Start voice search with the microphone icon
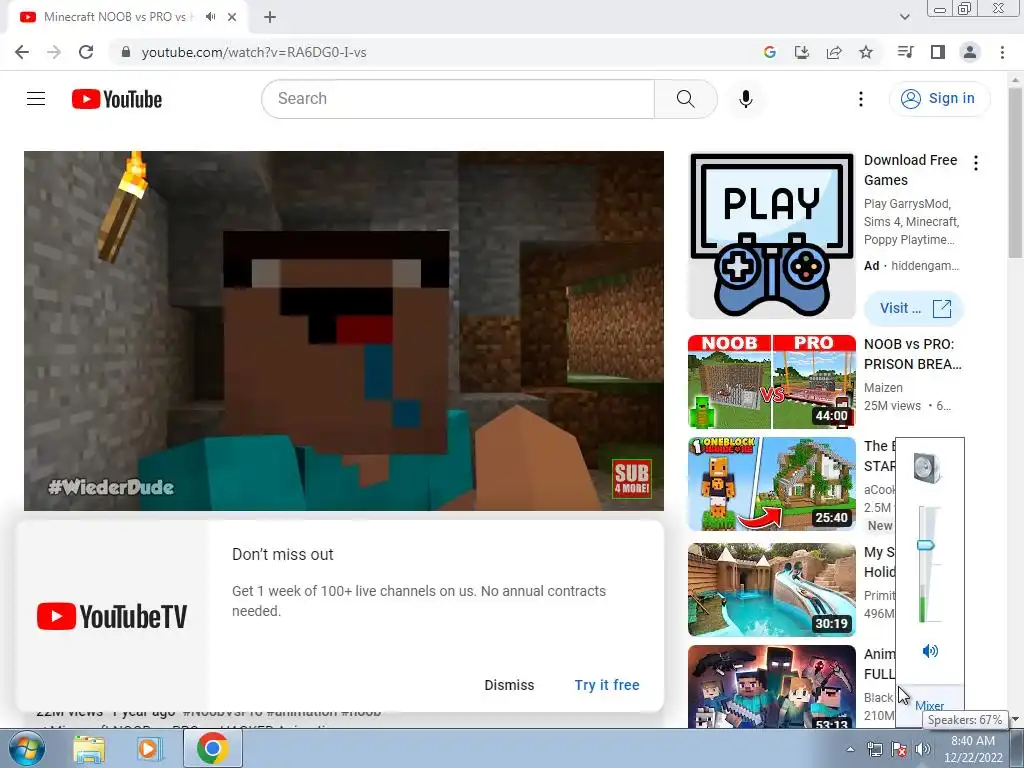This screenshot has width=1024, height=768. click(746, 99)
